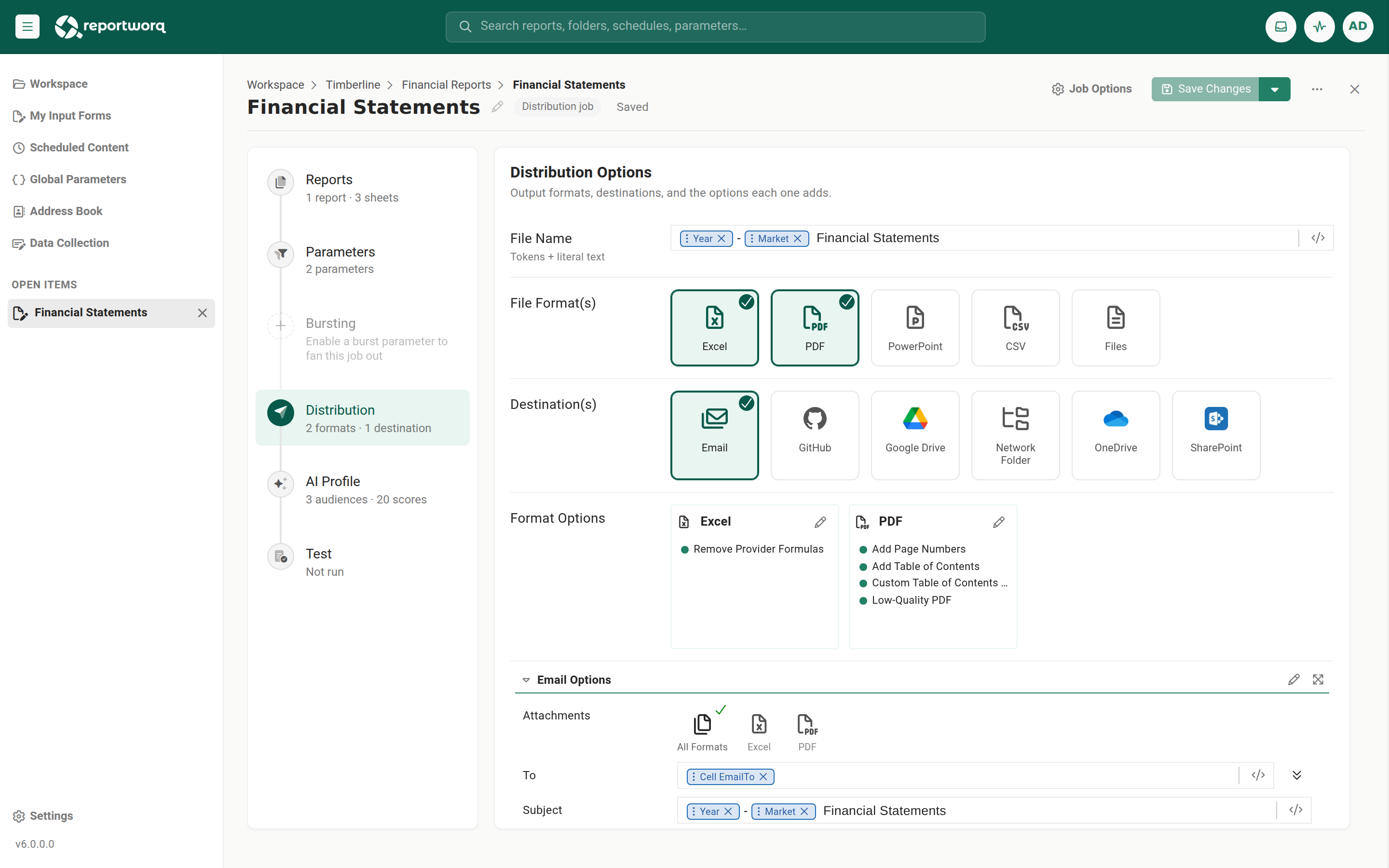The height and width of the screenshot is (868, 1389).
Task: Edit Excel format options pencil
Action: coord(820,522)
